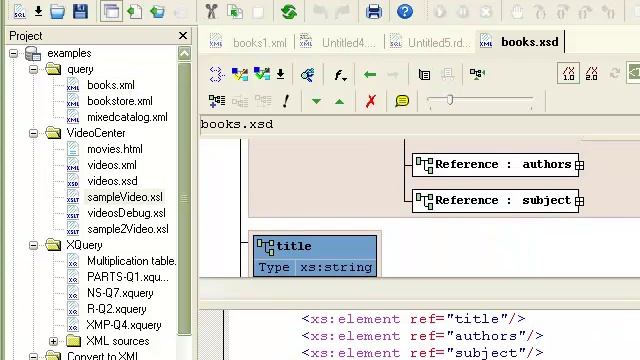Expand the XML sources folder
Image resolution: width=640 pixels, height=360 pixels.
pyautogui.click(x=53, y=341)
